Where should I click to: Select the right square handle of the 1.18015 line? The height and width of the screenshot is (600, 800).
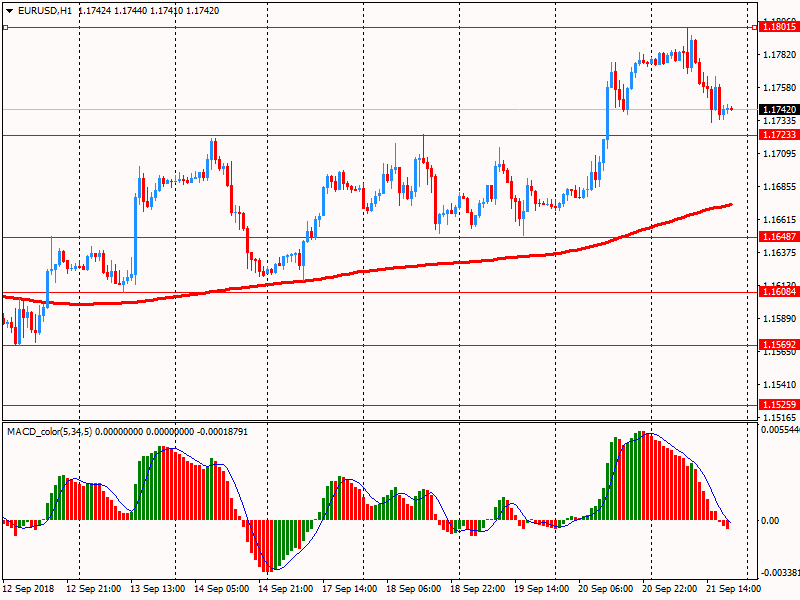pos(755,28)
